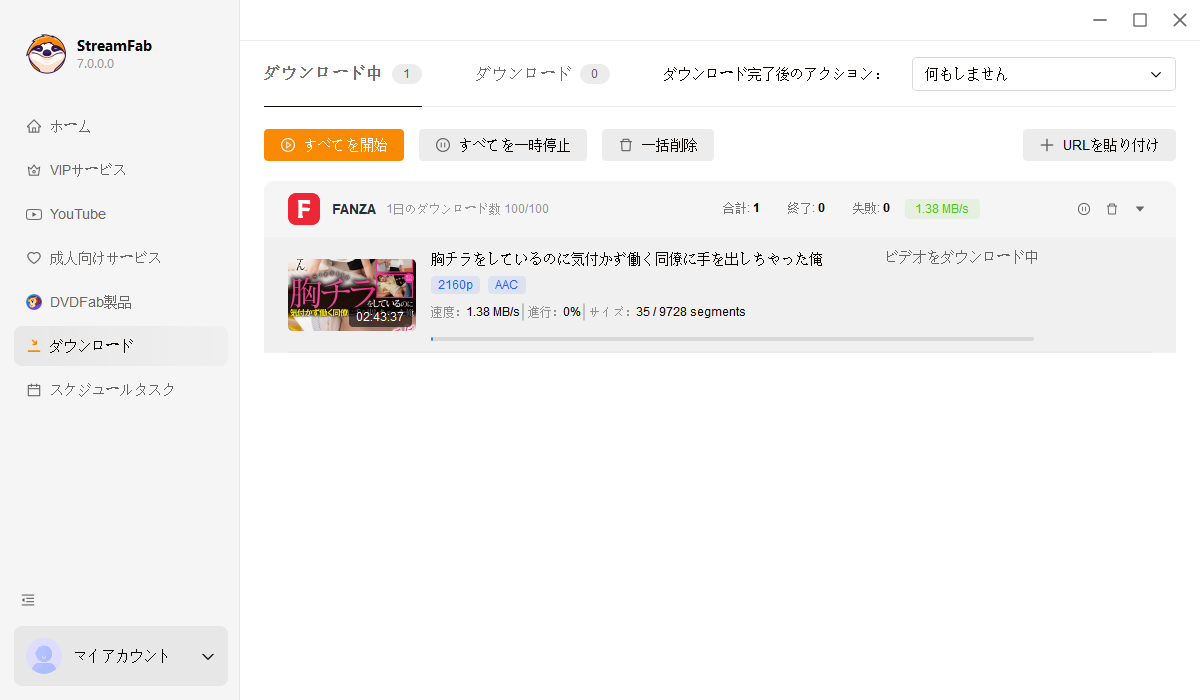1200x700 pixels.
Task: Toggle pause on all downloads via すべてを一時停止
Action: tap(502, 145)
